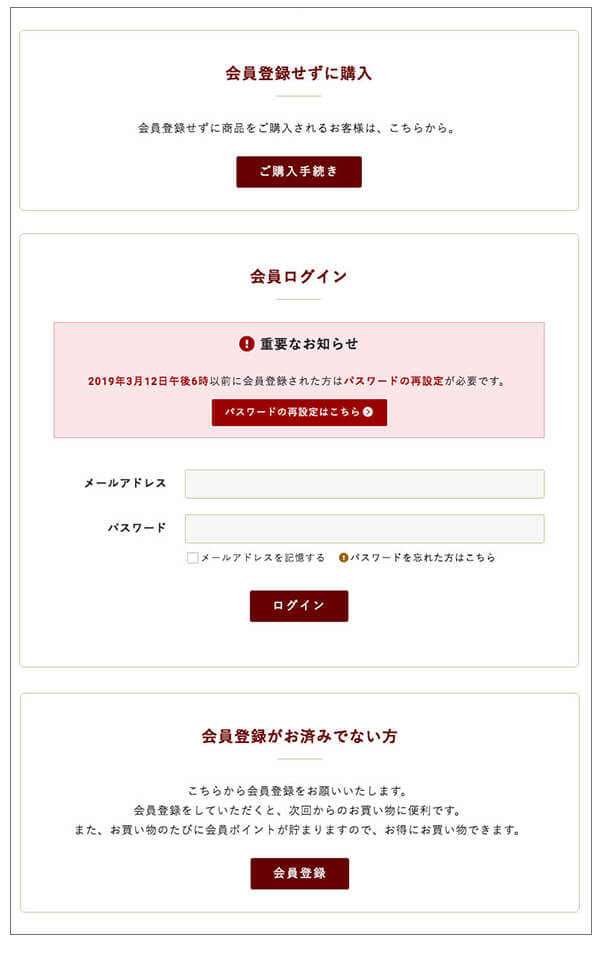Open パスワードを忘れた方はこちら link
The image size is (600, 964).
(x=422, y=558)
